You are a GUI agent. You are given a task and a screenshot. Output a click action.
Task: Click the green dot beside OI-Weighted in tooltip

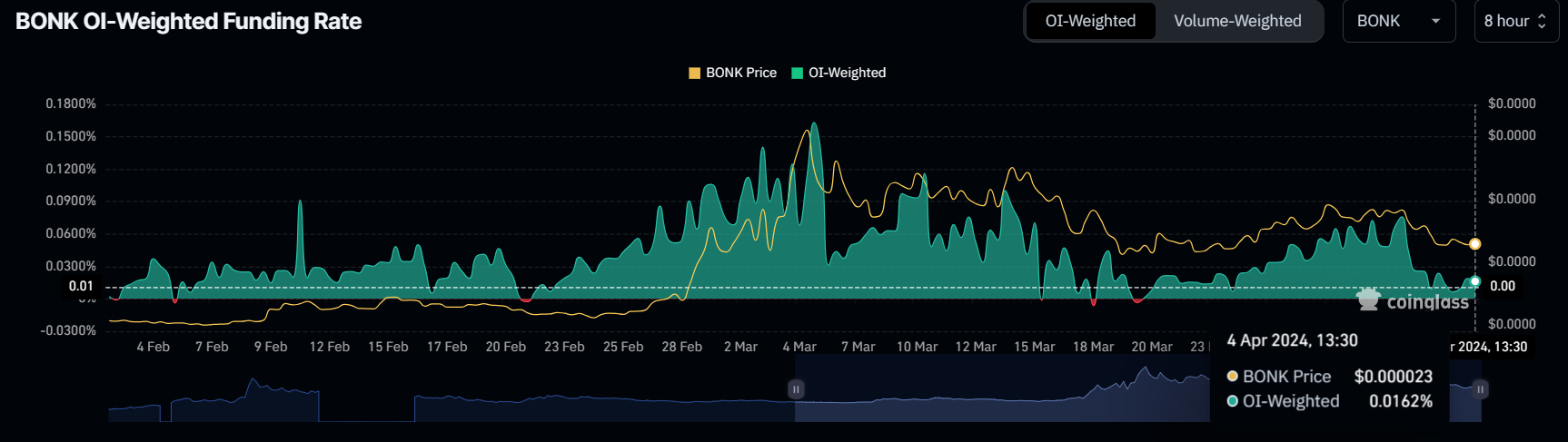click(1233, 401)
